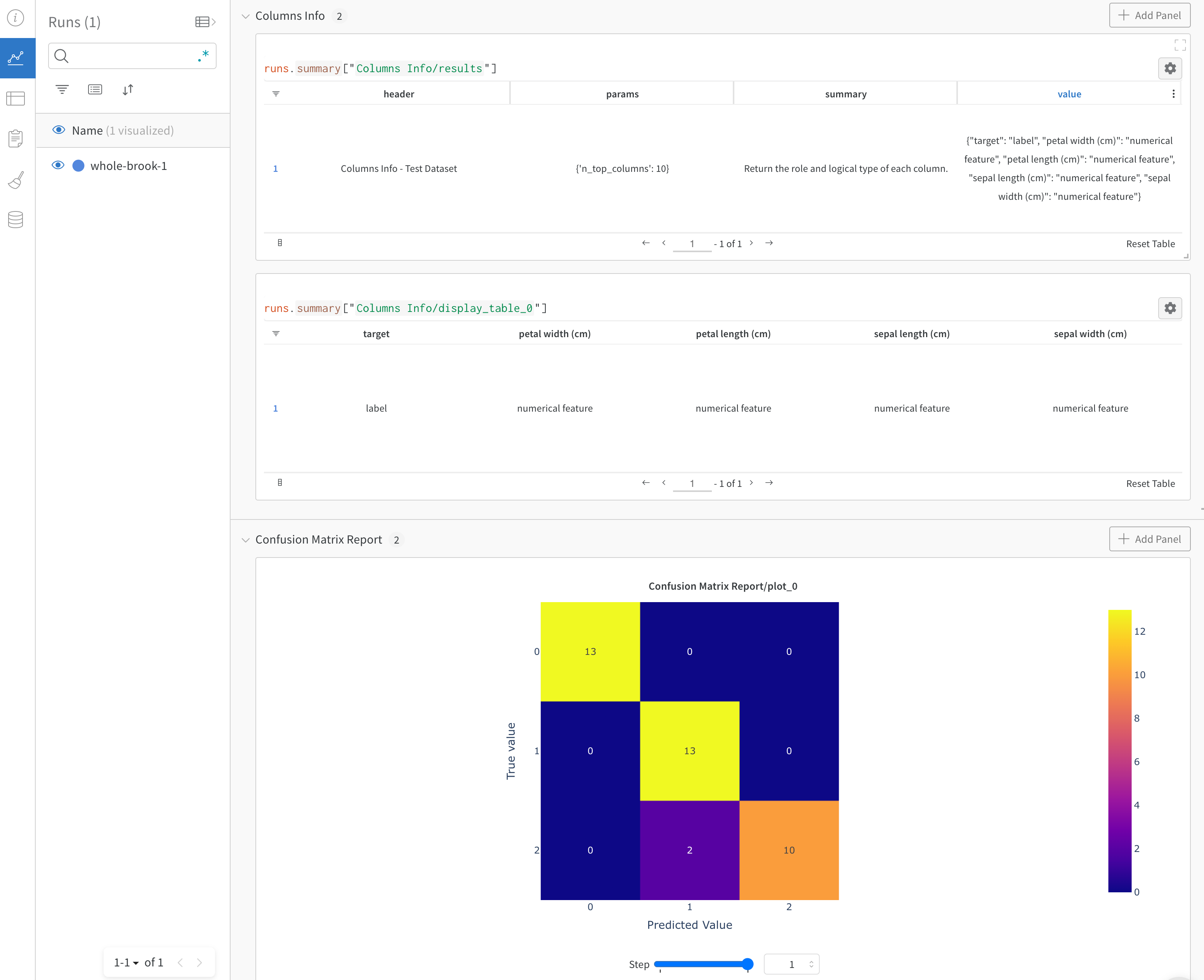Sort the table by the value column header
Screen dimensions: 1204x980
point(1069,94)
